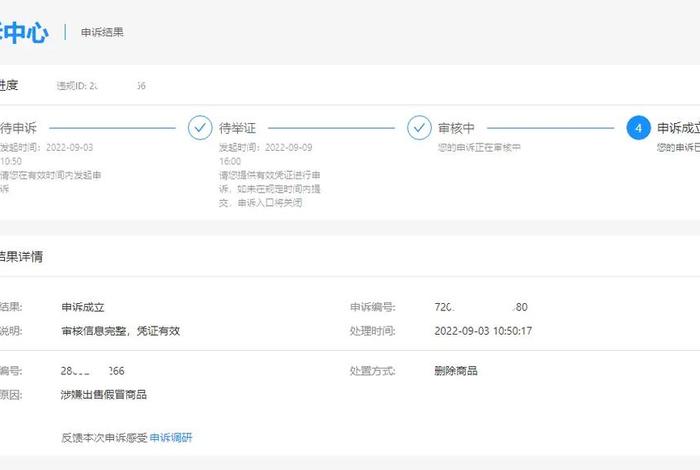Screen dimensions: 700x470
Task: Click 您的申诉正在审核中 status text
Action: coord(478,148)
